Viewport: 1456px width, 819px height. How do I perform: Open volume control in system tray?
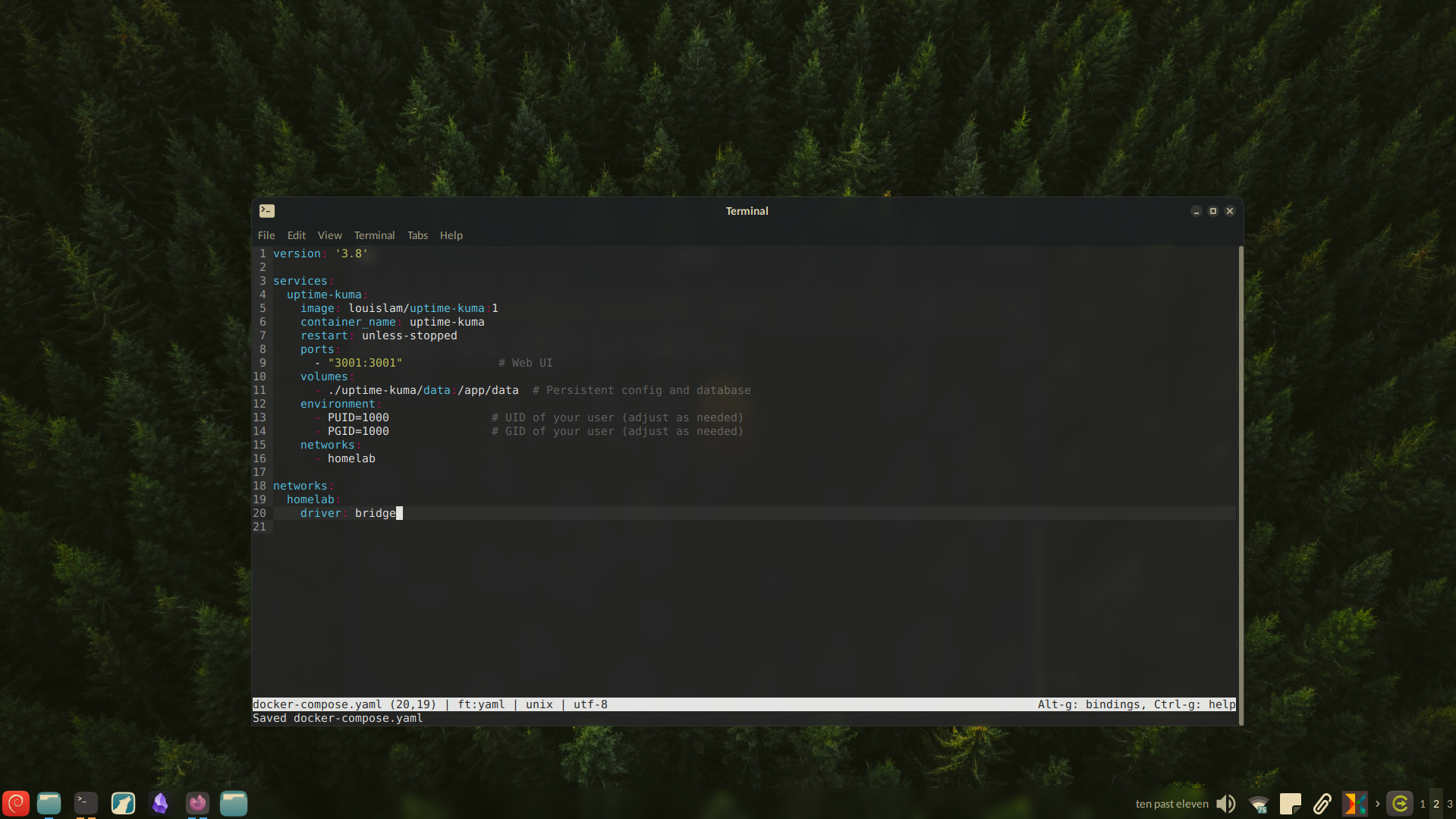pos(1225,804)
